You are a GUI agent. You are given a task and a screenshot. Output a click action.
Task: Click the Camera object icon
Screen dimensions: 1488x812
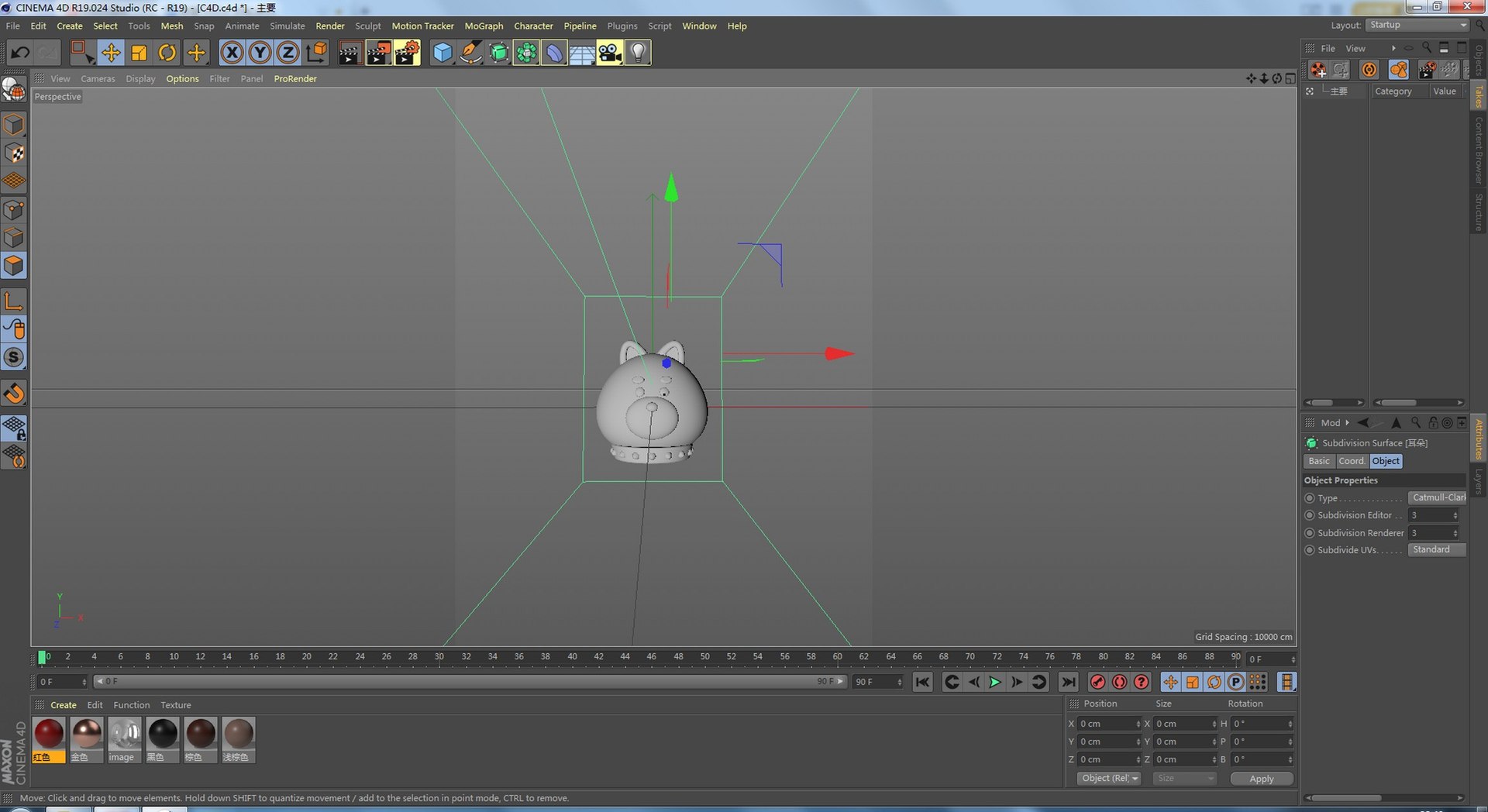610,53
